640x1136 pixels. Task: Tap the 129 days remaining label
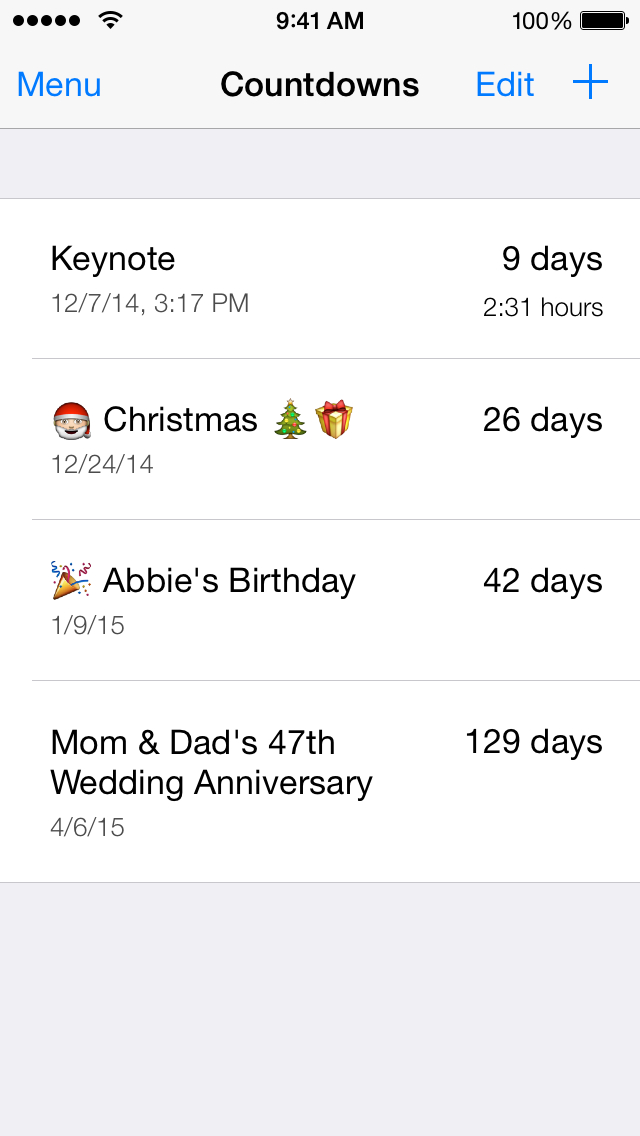pyautogui.click(x=533, y=742)
